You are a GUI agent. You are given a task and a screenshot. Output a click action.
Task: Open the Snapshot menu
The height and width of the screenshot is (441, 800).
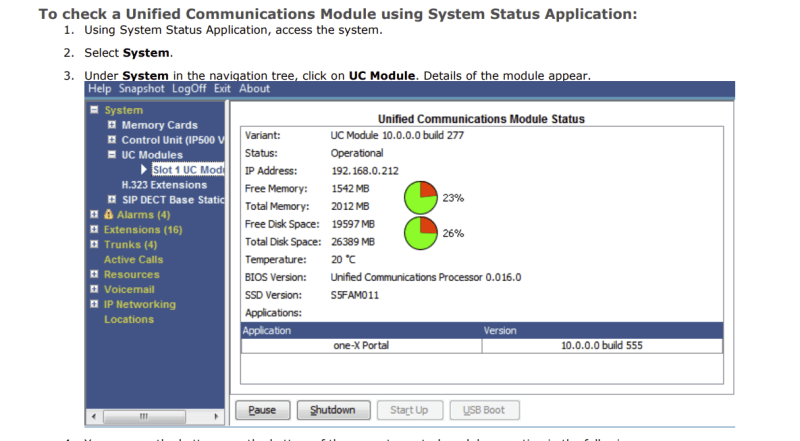click(141, 89)
